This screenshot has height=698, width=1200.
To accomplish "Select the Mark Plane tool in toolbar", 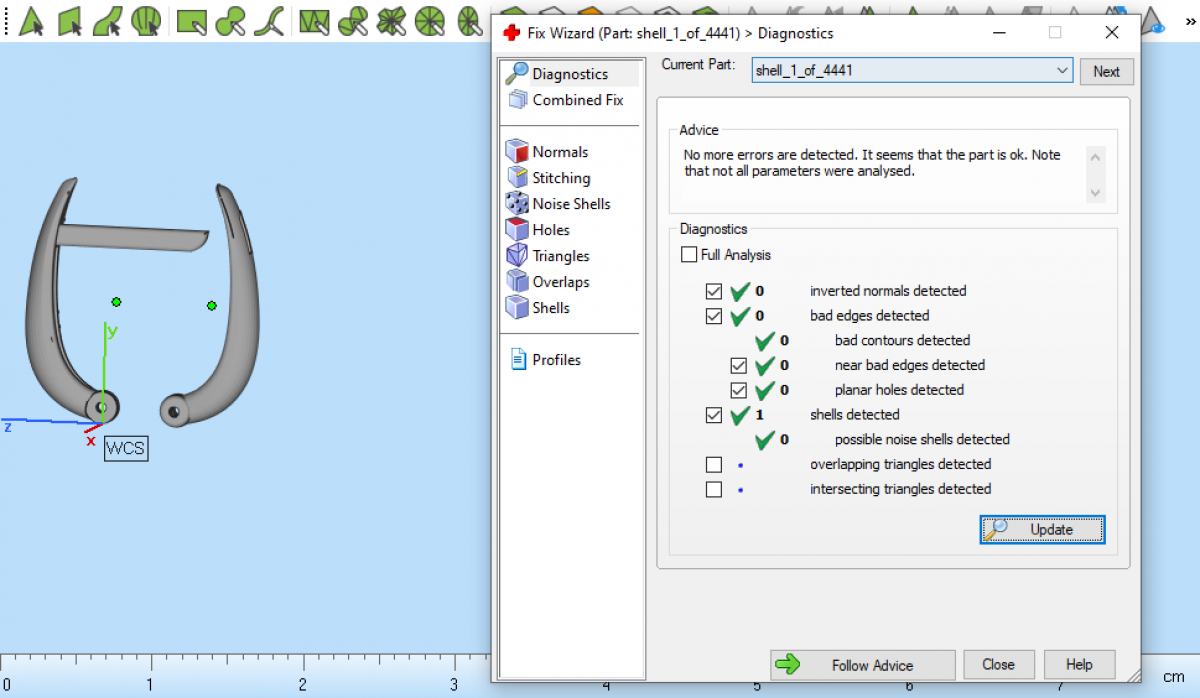I will click(x=69, y=20).
